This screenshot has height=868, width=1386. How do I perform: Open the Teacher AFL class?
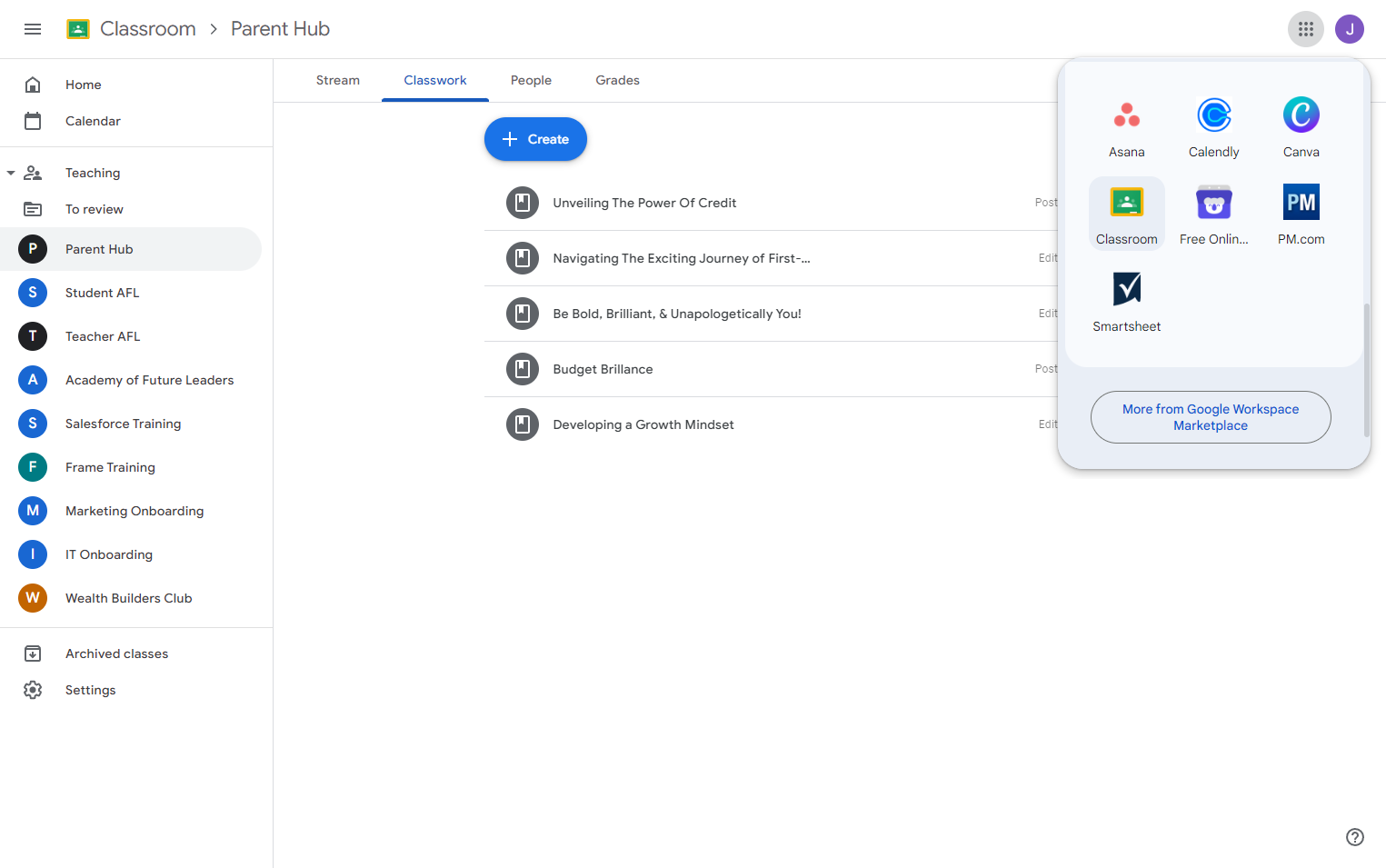131,336
